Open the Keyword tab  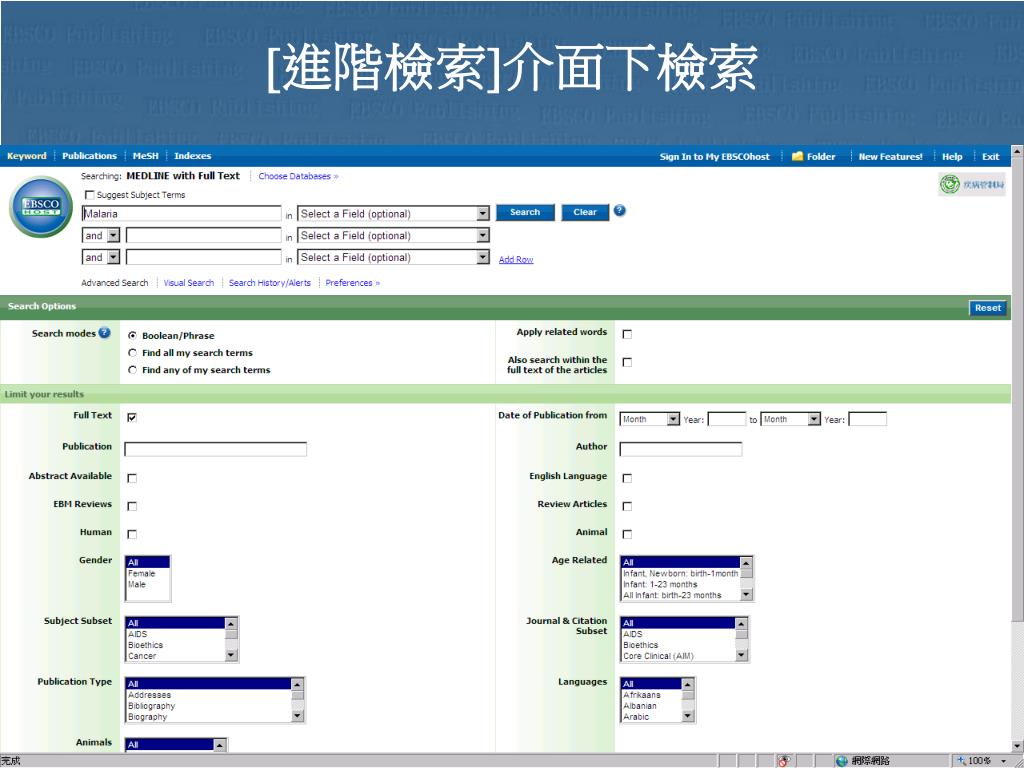pos(27,156)
